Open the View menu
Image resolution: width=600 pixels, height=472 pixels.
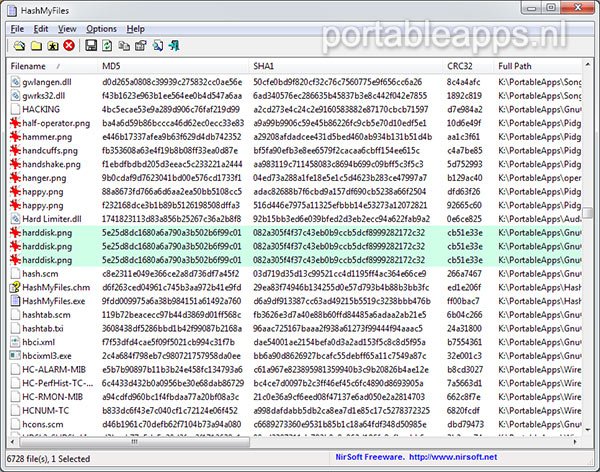tap(67, 29)
